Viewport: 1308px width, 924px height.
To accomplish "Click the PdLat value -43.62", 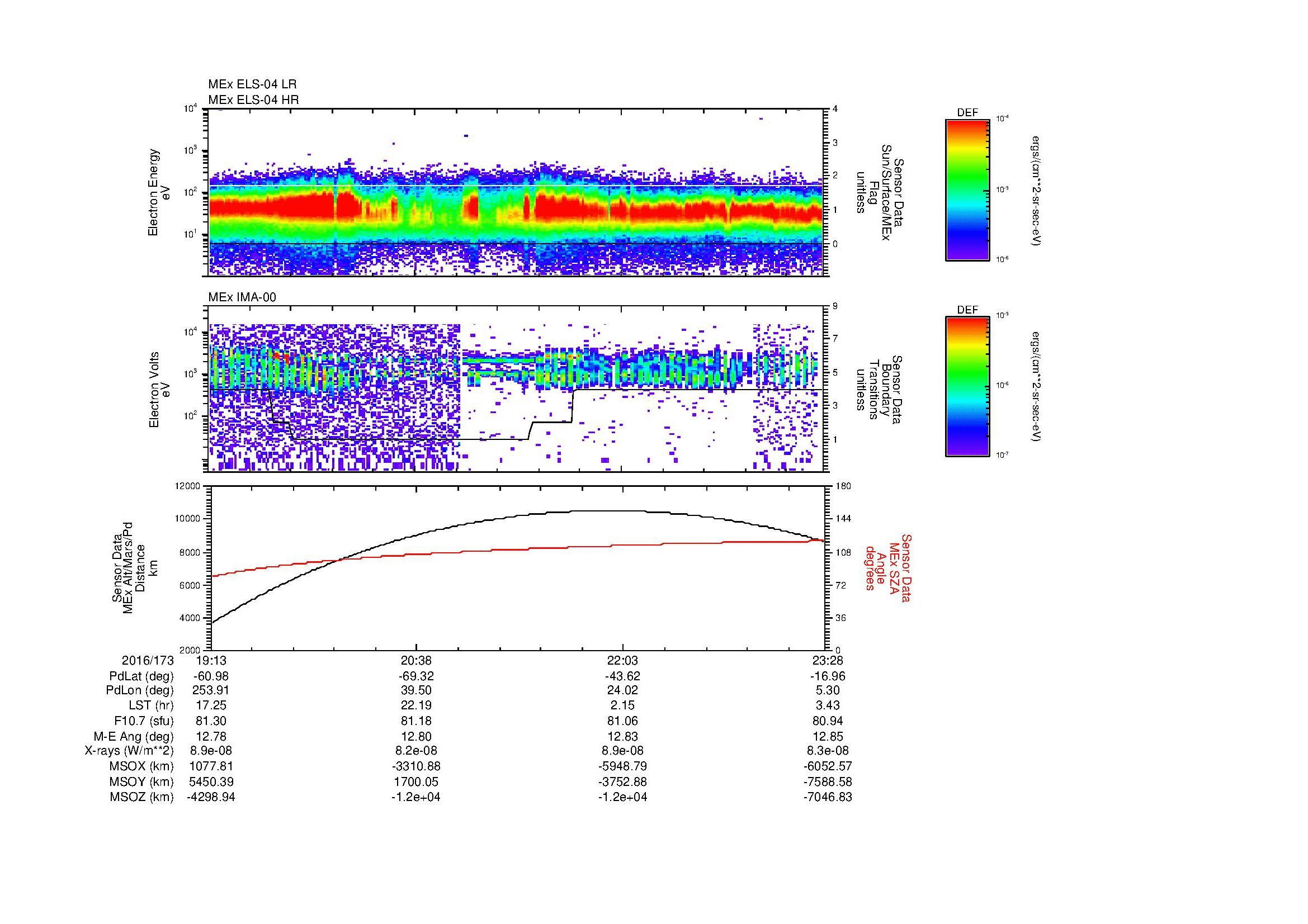I will (x=622, y=676).
